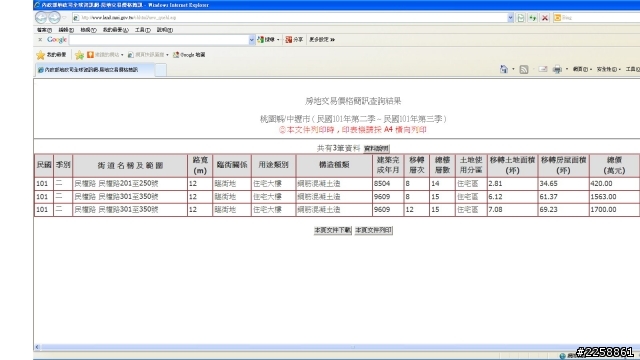Click house area cell 69.23
The height and width of the screenshot is (360, 640).
[563, 209]
